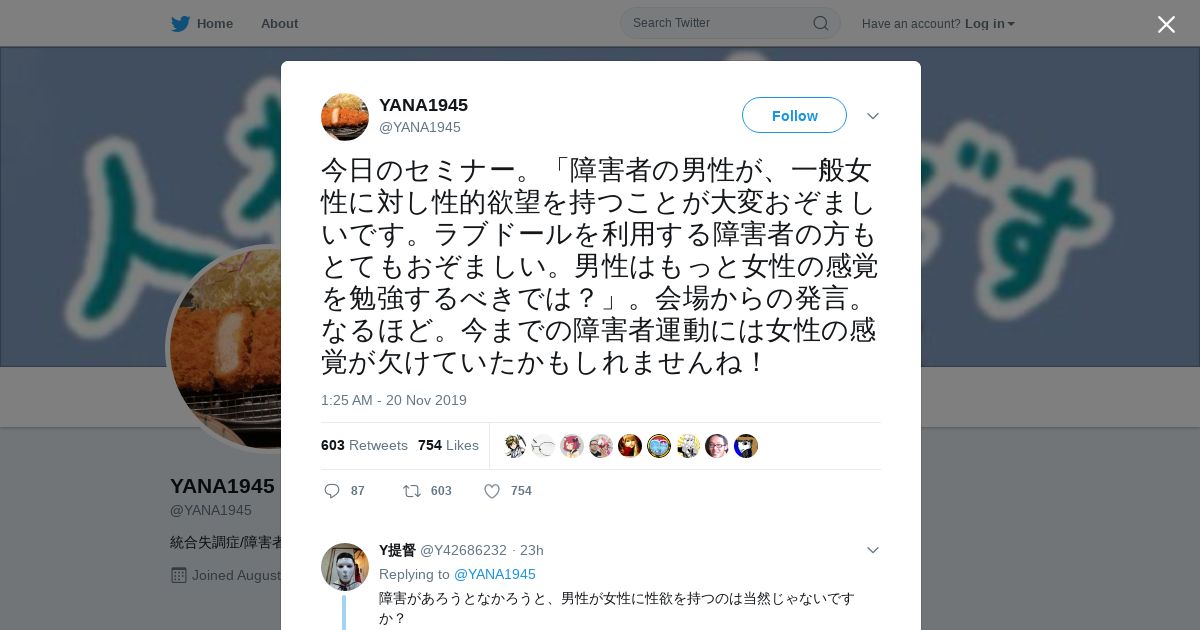Viewport: 1200px width, 630px height.
Task: Go to the Home menu item
Action: coord(215,23)
